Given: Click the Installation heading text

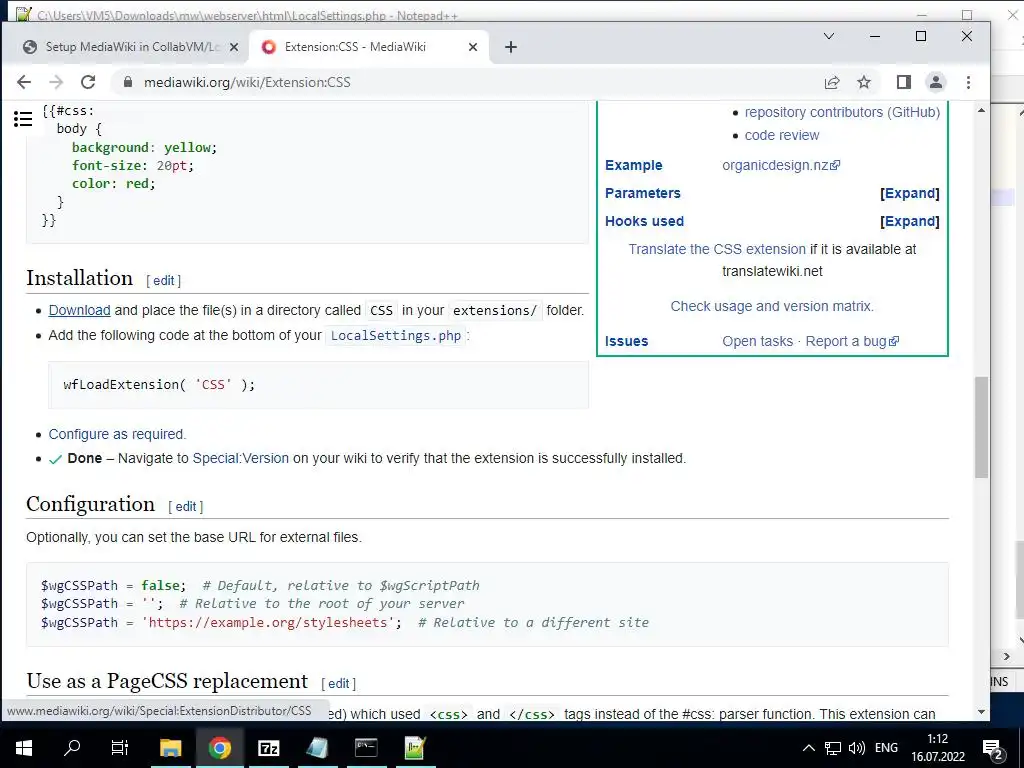Looking at the screenshot, I should (80, 278).
